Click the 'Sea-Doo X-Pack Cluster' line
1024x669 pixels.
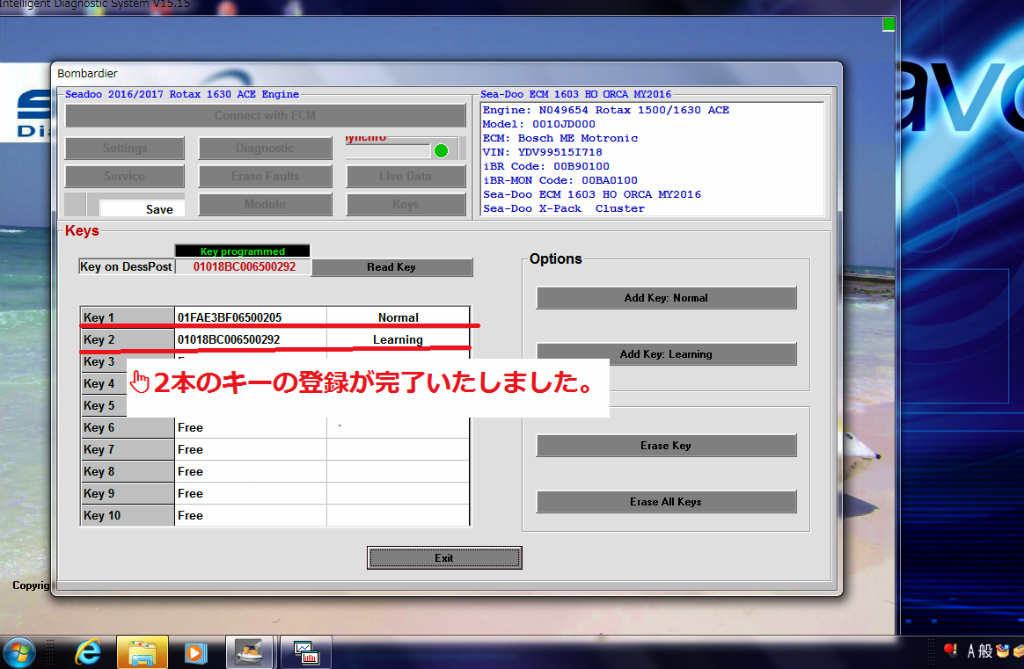tap(564, 208)
